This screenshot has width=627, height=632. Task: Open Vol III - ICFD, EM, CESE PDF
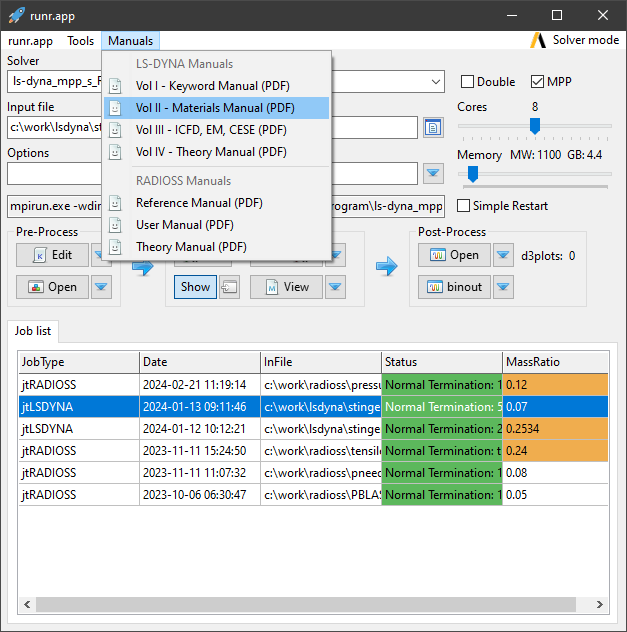coord(216,130)
